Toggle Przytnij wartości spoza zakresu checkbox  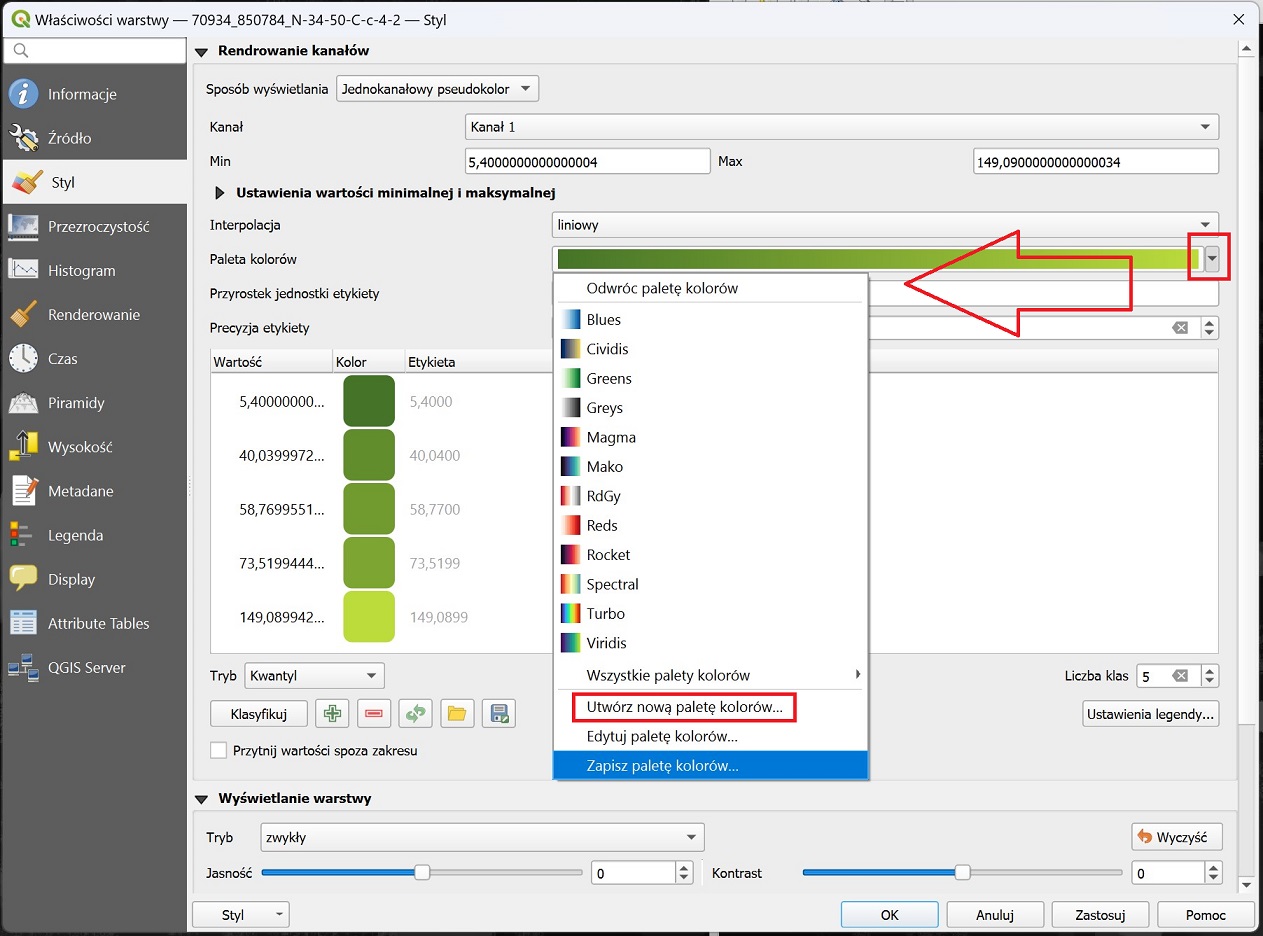tap(219, 750)
